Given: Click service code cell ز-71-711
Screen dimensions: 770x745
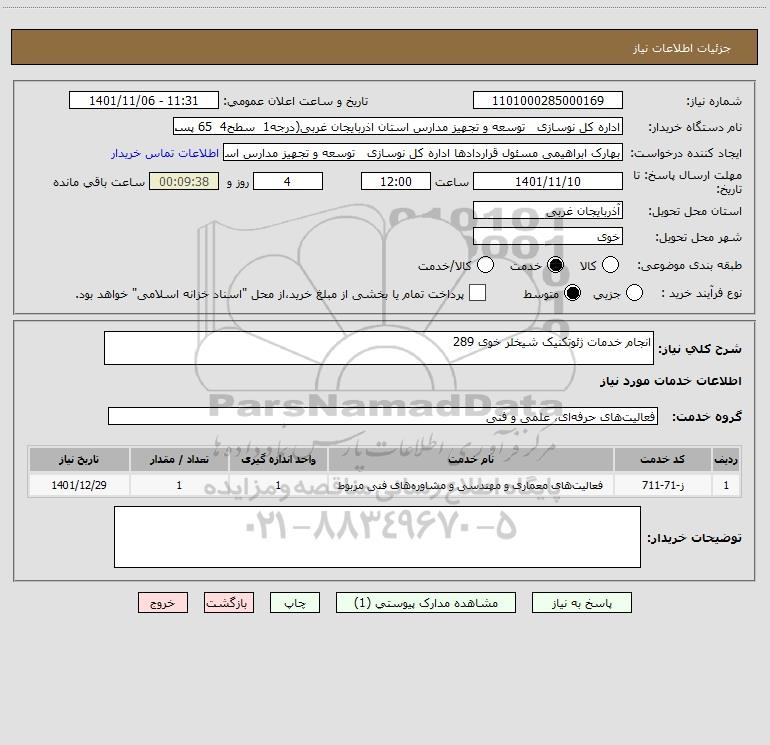Looking at the screenshot, I should coord(662,485).
